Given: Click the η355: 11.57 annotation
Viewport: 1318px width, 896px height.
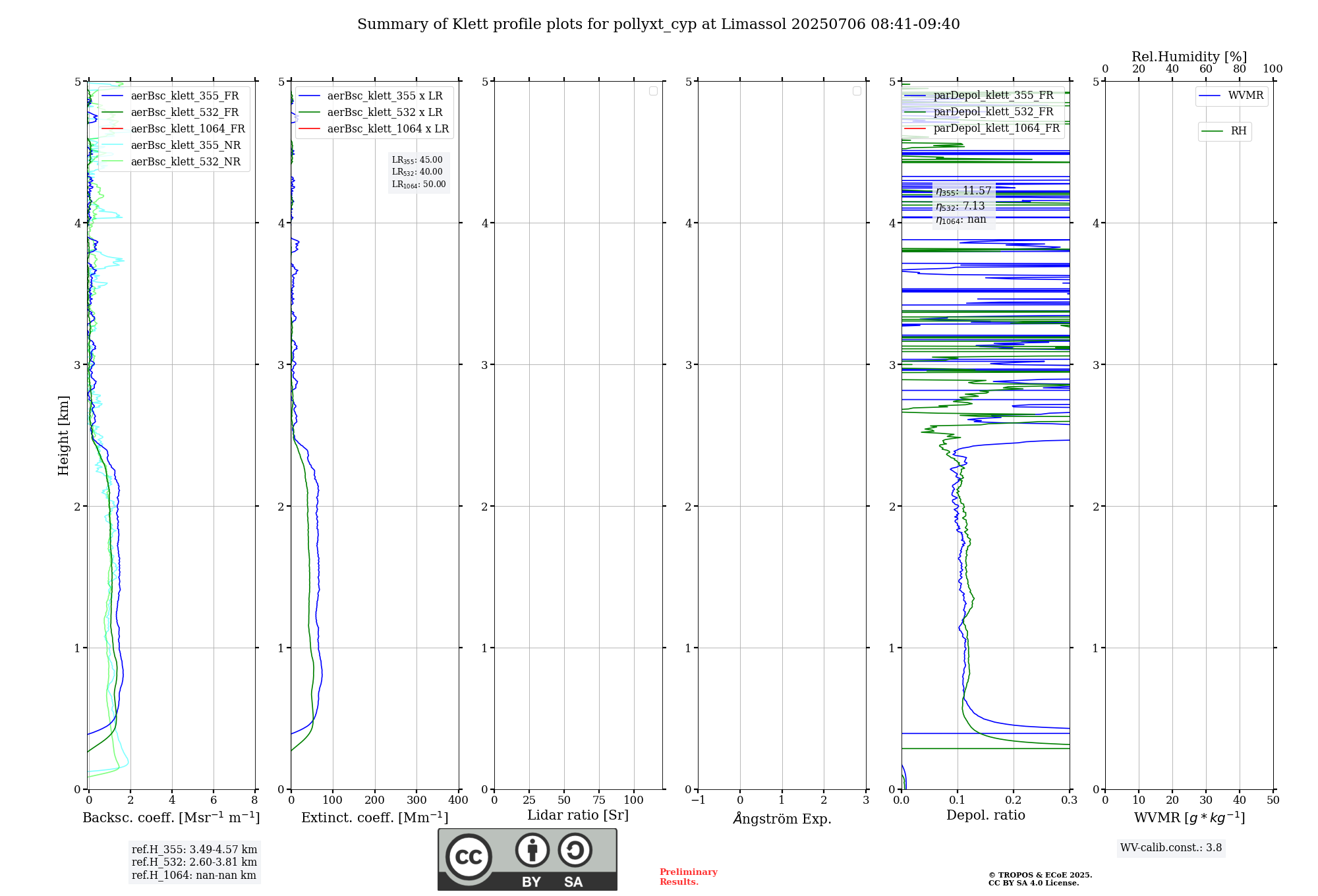Looking at the screenshot, I should pos(963,191).
